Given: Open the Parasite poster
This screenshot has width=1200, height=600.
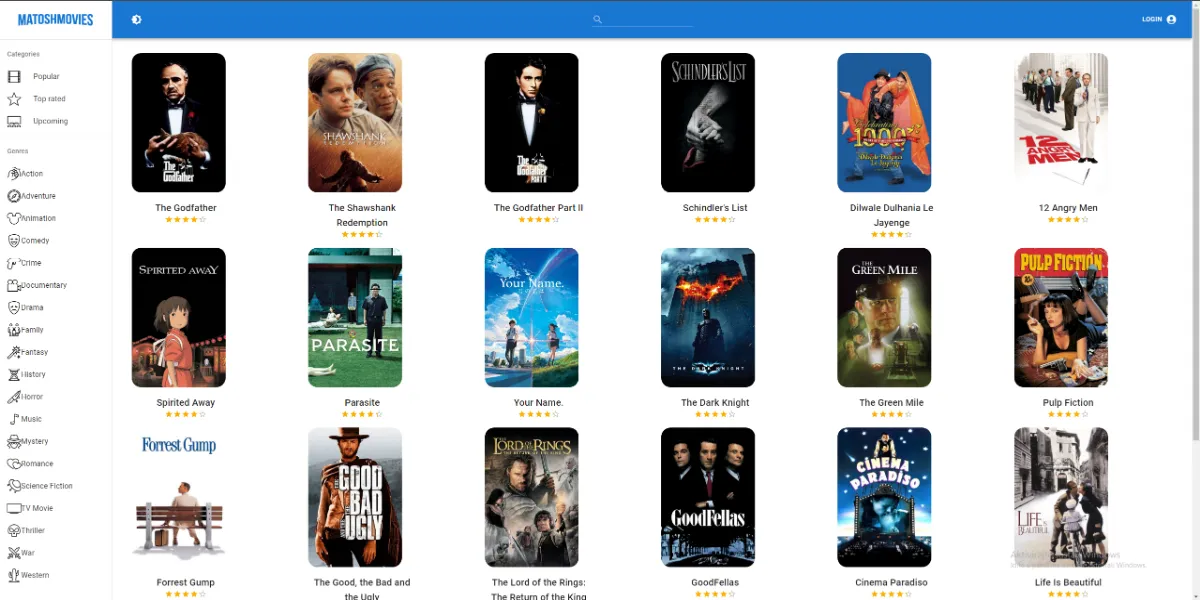Looking at the screenshot, I should (355, 317).
